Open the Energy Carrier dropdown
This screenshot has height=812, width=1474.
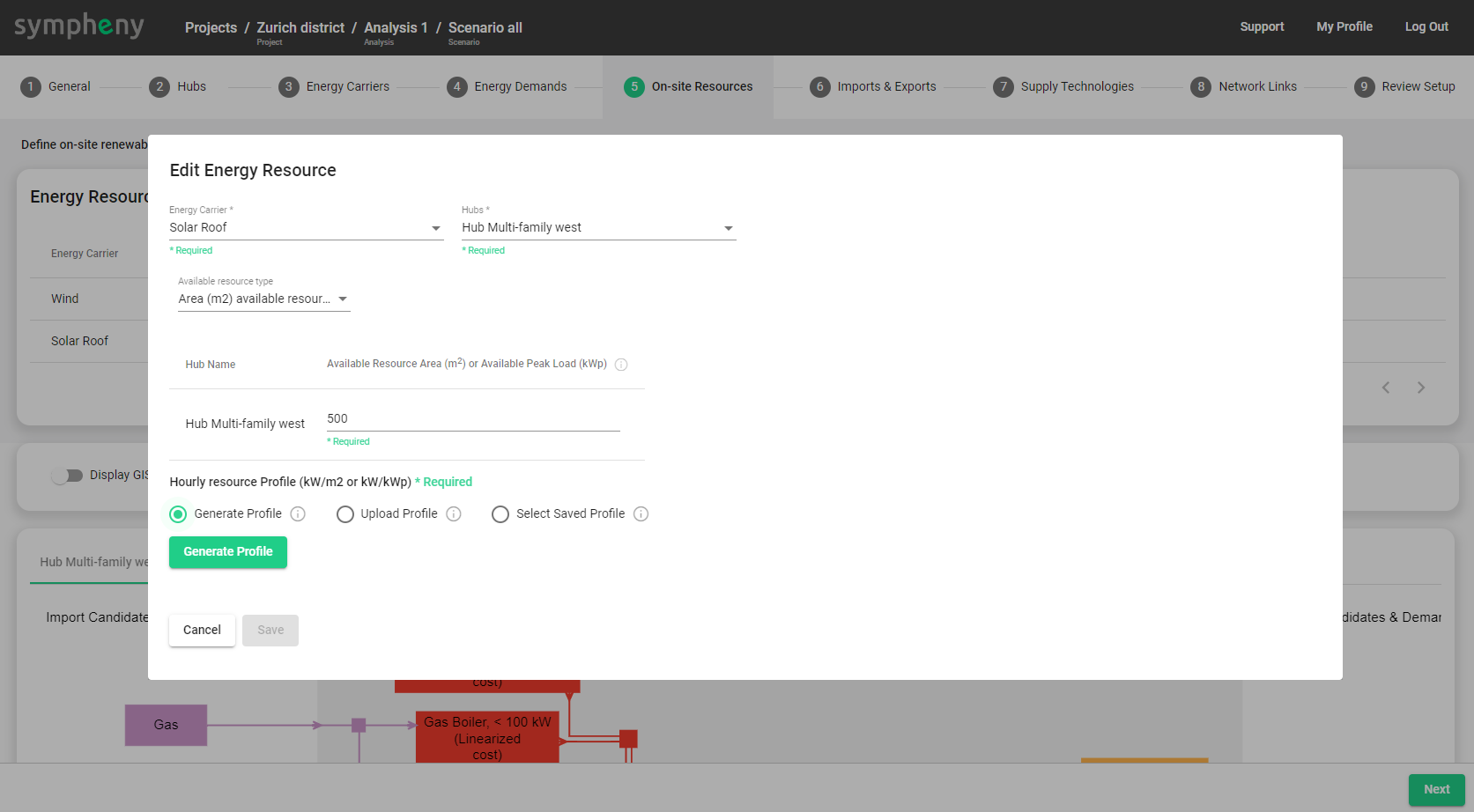coord(306,228)
